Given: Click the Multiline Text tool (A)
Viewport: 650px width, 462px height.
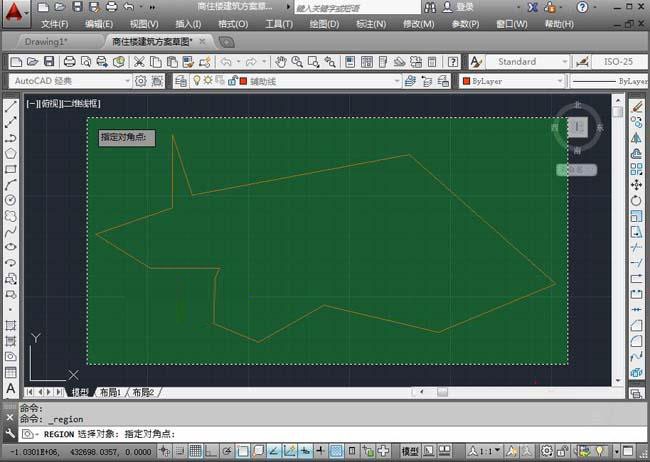Looking at the screenshot, I should pyautogui.click(x=10, y=388).
